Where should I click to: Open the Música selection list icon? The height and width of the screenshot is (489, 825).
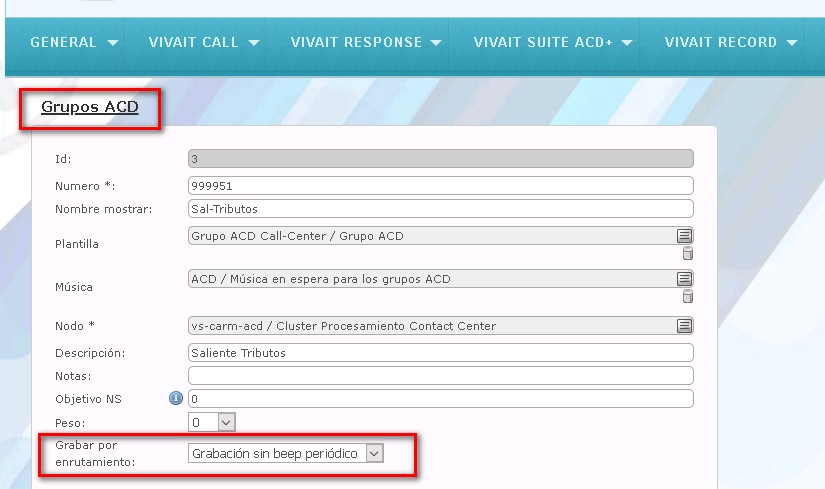tap(684, 279)
